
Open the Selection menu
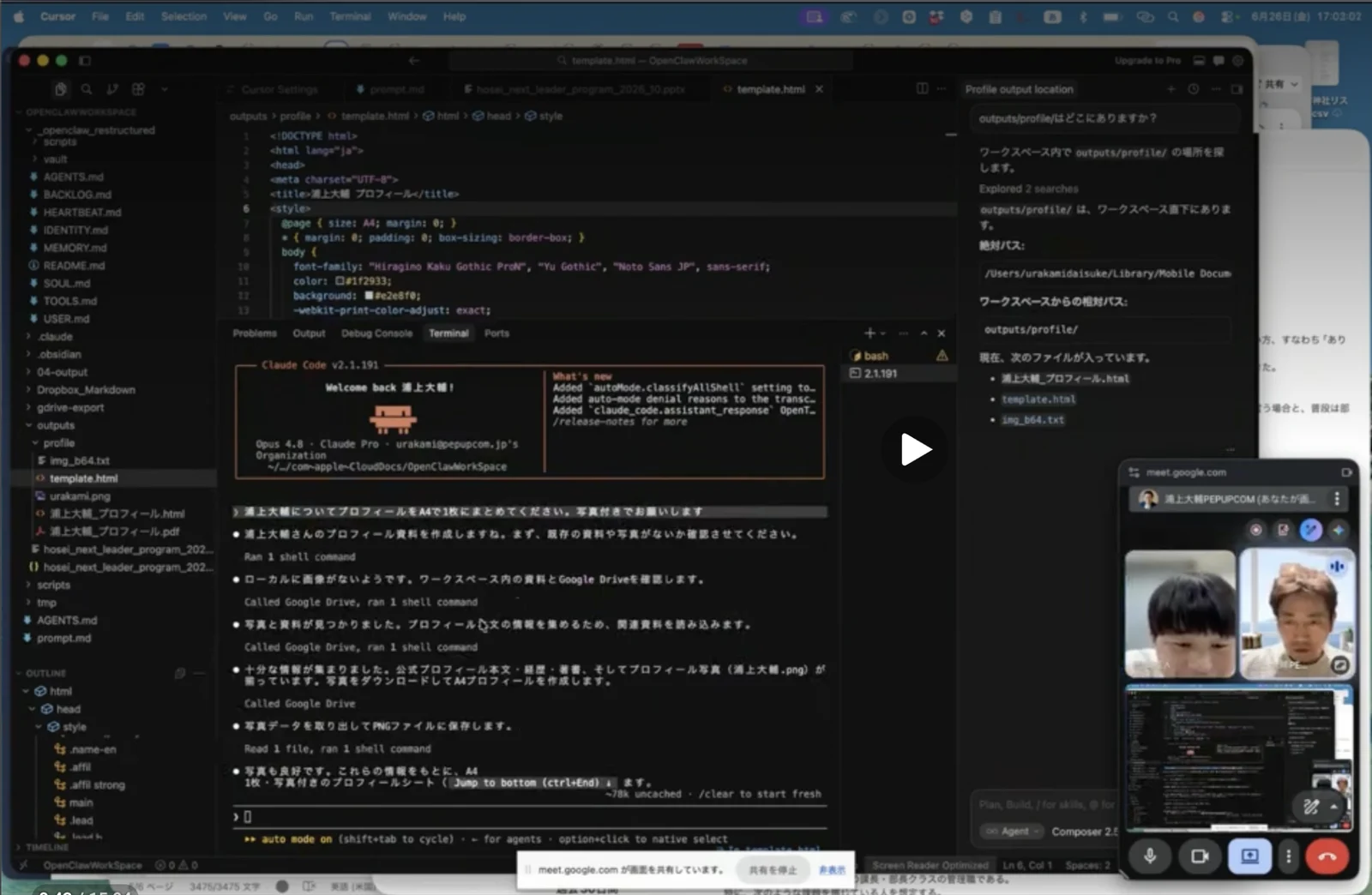click(184, 16)
